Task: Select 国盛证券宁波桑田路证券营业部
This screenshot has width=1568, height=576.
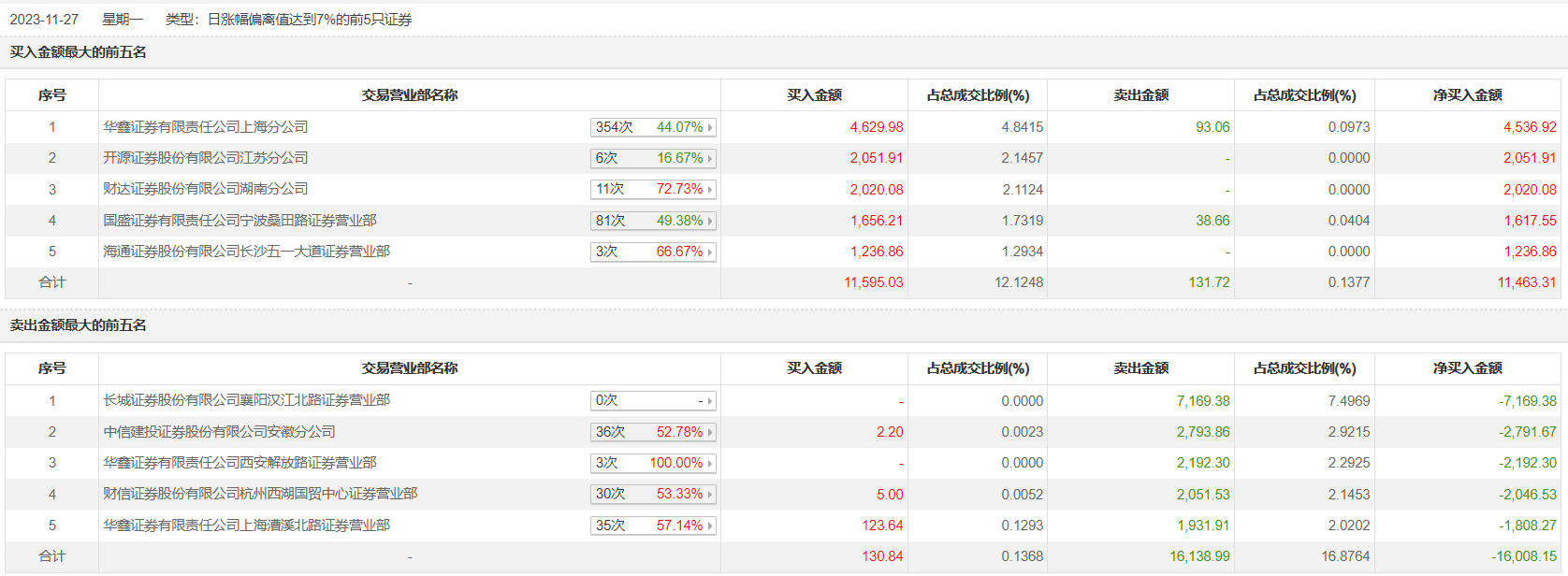Action: [x=240, y=221]
